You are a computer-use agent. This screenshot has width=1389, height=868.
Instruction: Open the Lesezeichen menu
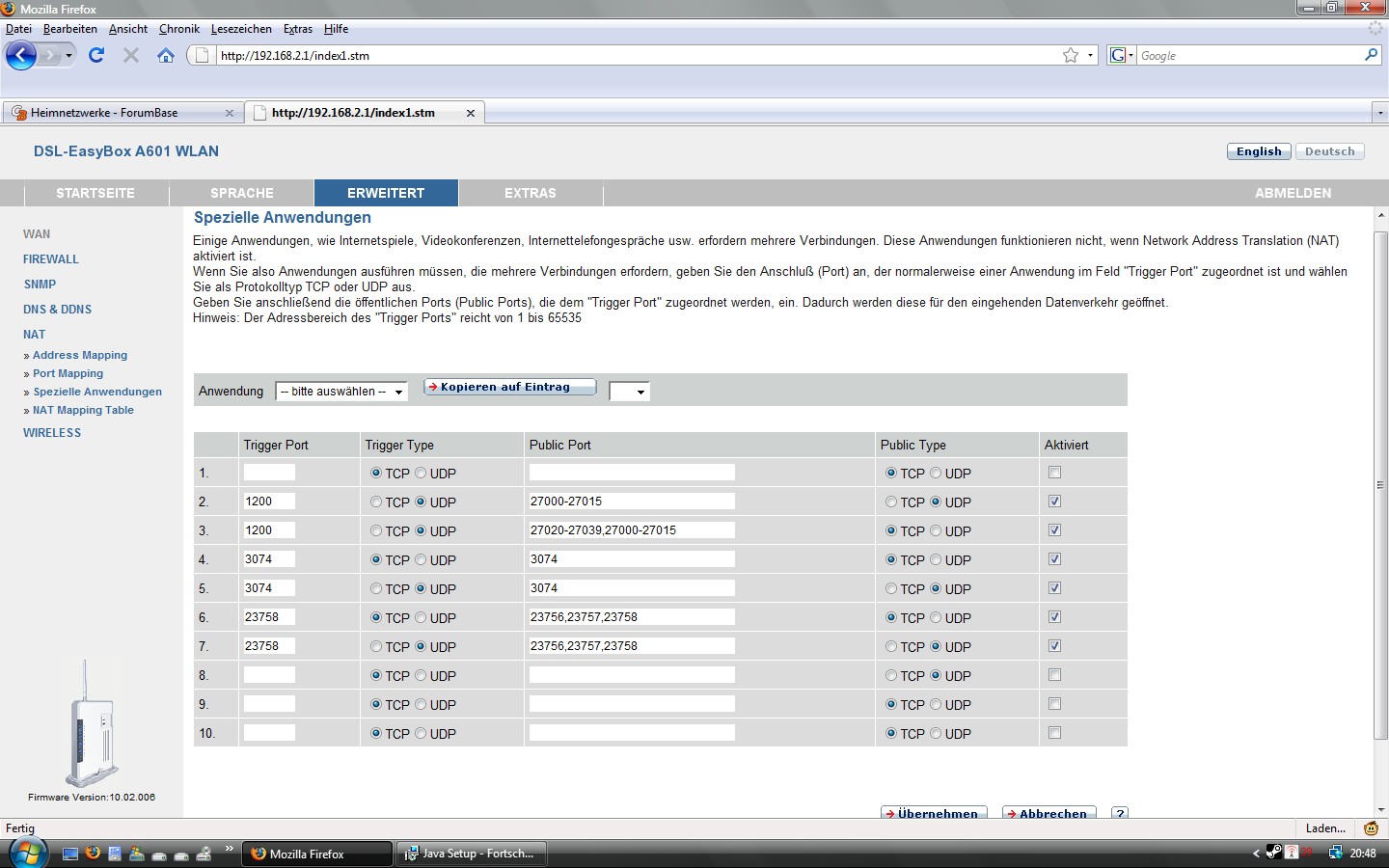(241, 29)
